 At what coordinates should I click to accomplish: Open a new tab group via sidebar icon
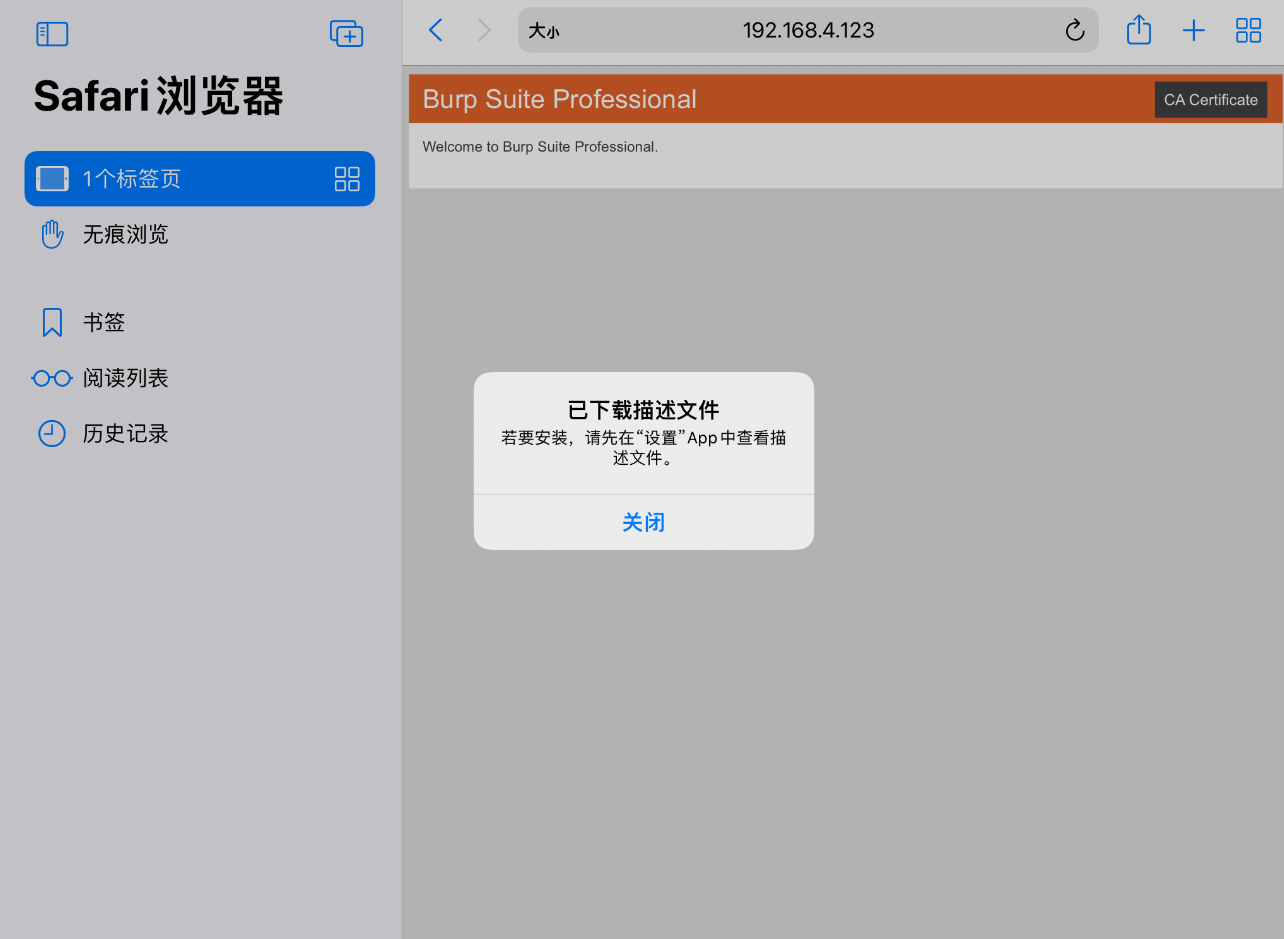[x=346, y=33]
